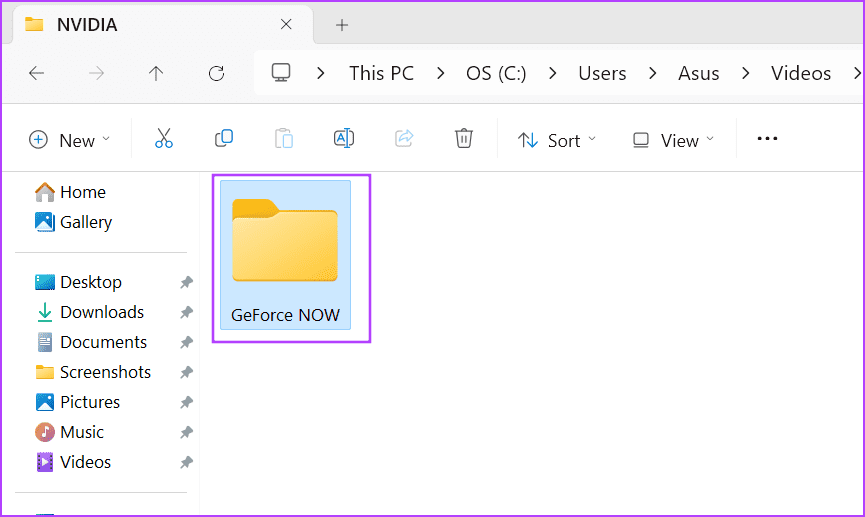
Task: Open Pictures in the sidebar
Action: (x=77, y=402)
